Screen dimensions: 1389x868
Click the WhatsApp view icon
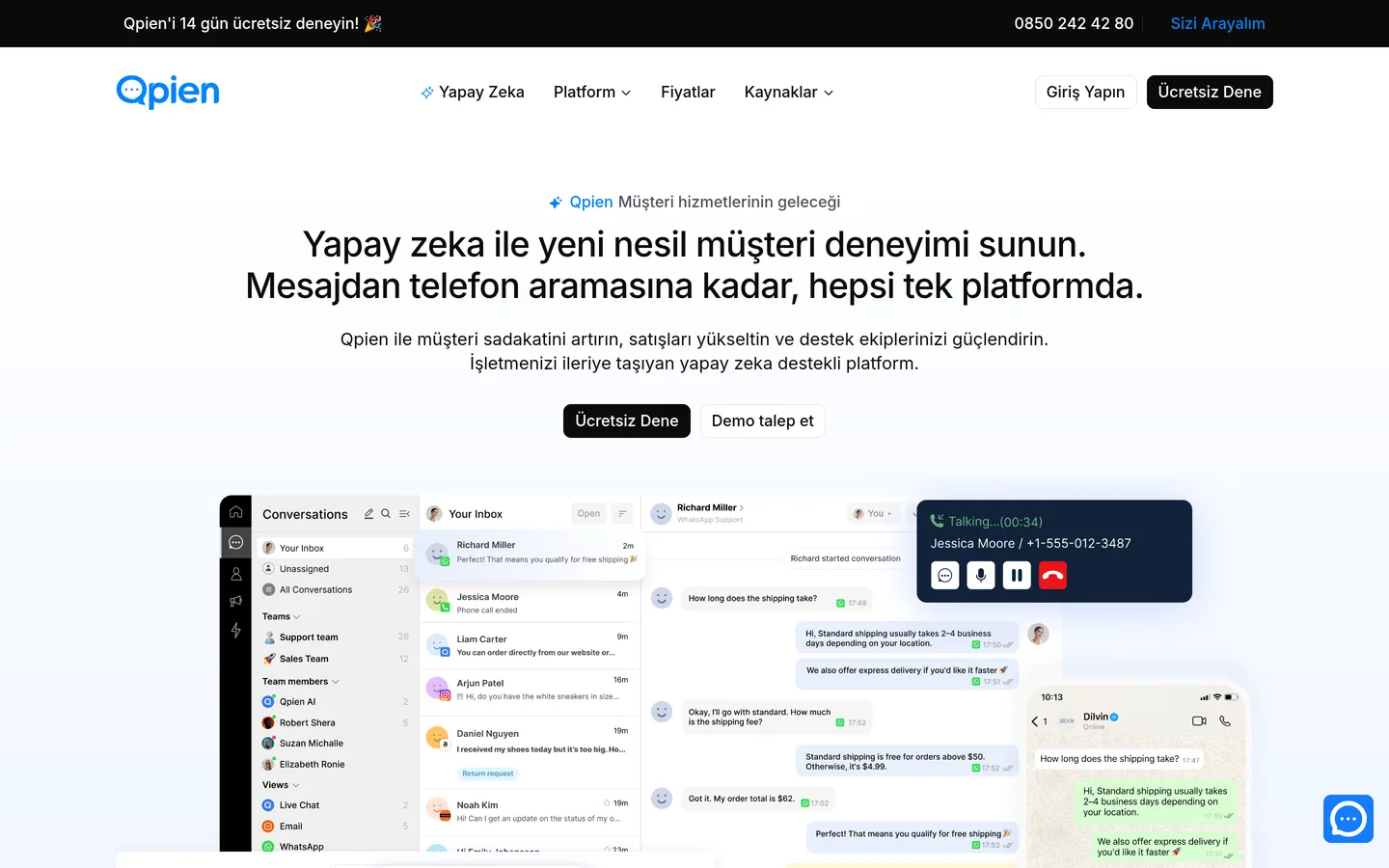[268, 847]
